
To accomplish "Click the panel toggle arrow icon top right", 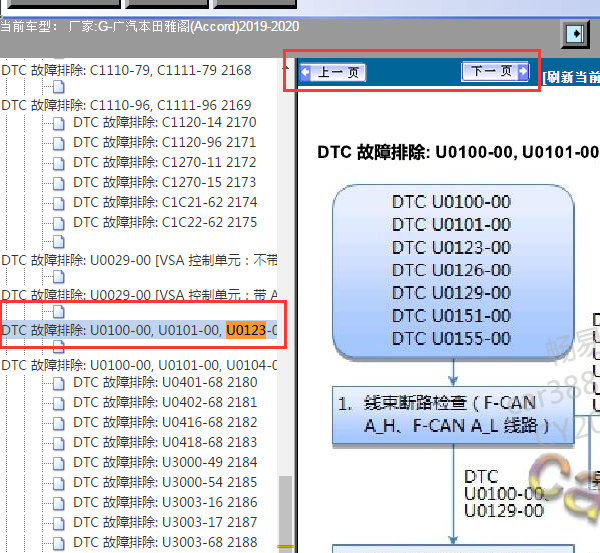I will click(x=575, y=34).
